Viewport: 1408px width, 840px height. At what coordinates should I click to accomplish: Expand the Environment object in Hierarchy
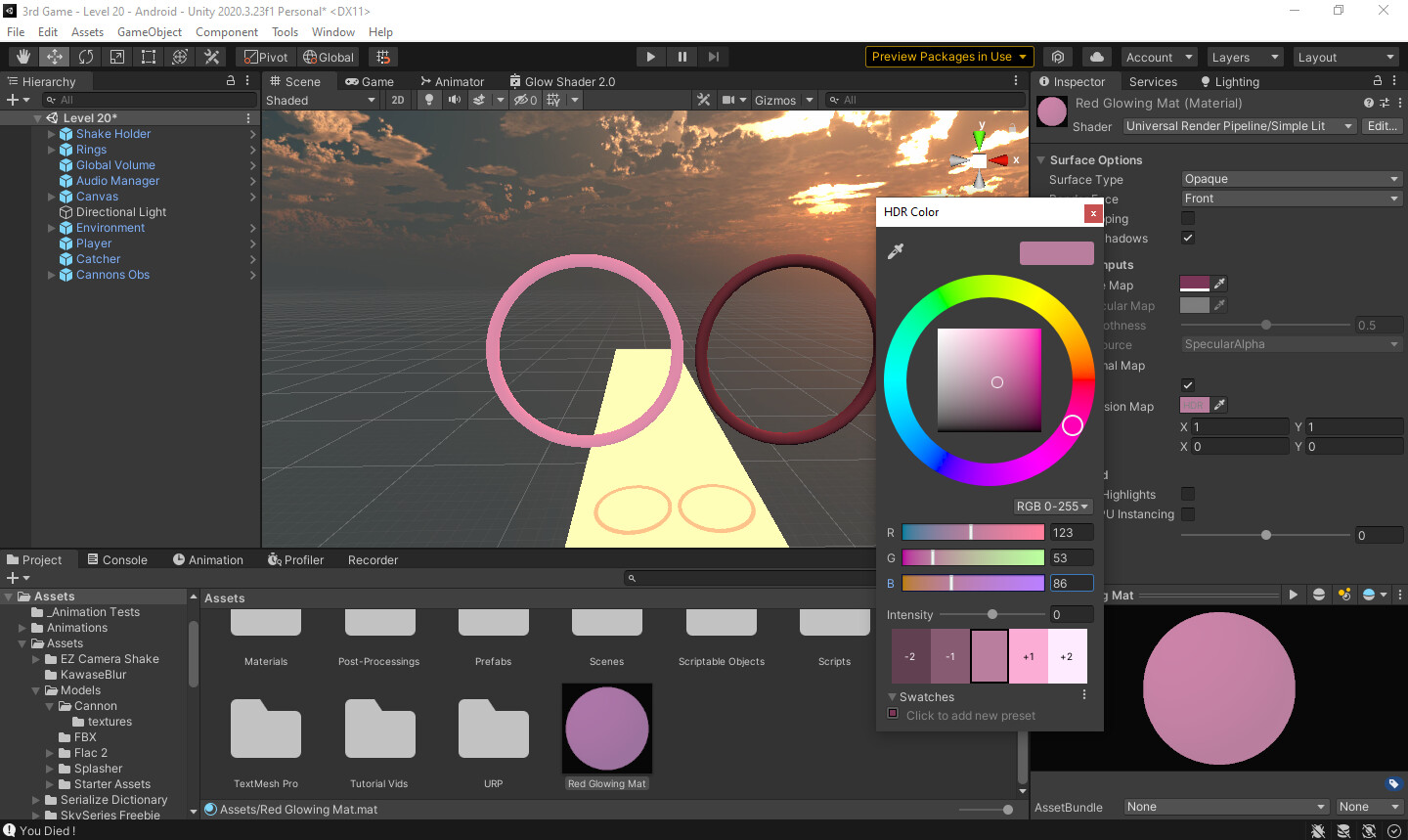pos(51,227)
